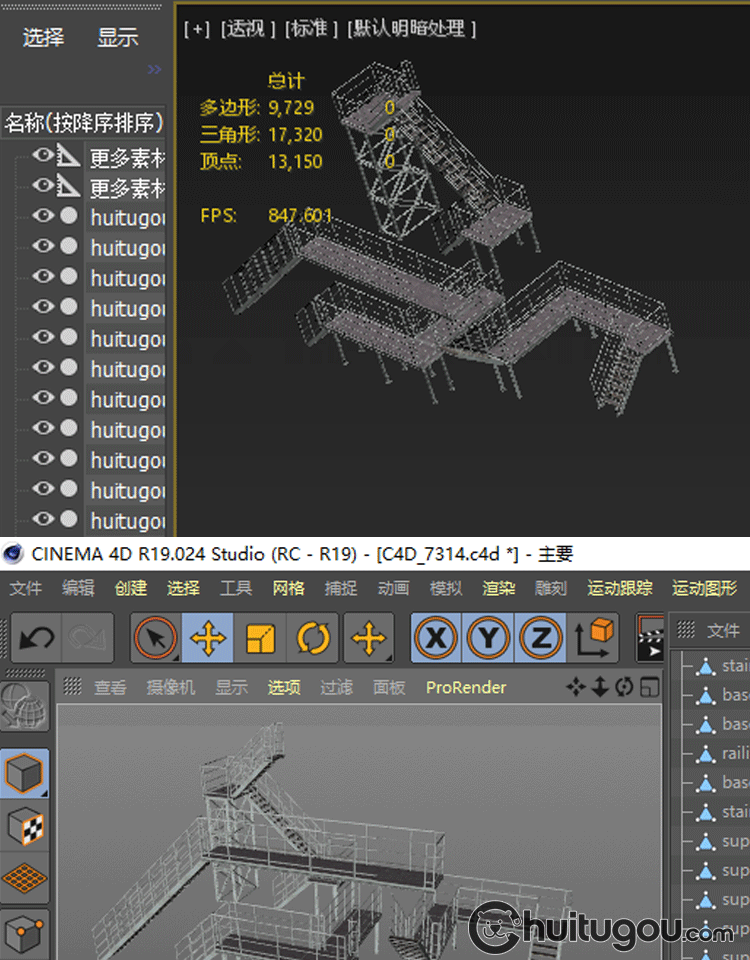Open the 渲染 menu in menu bar
Viewport: 750px width, 960px height.
498,588
